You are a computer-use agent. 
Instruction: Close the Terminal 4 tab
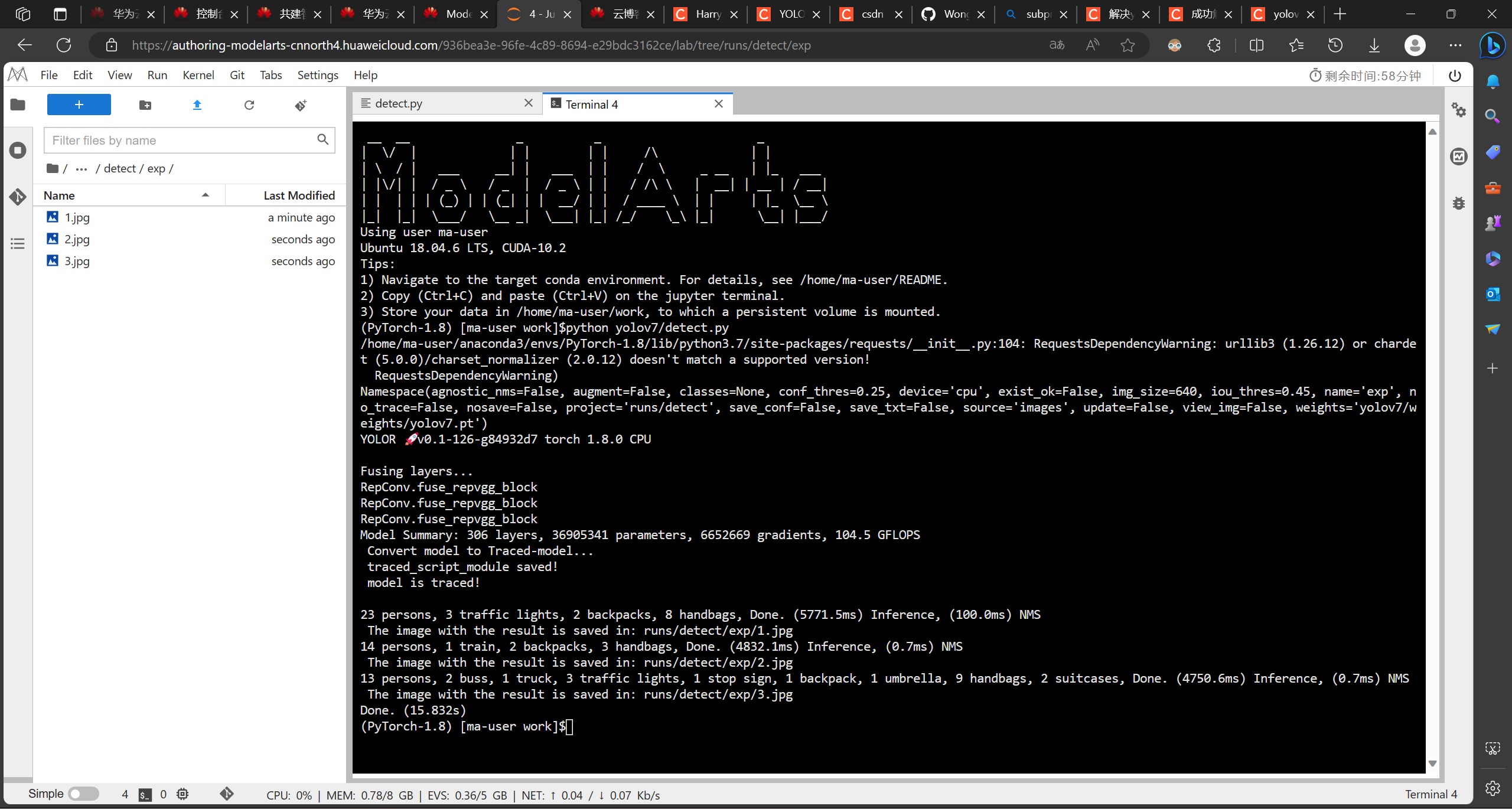coord(719,104)
